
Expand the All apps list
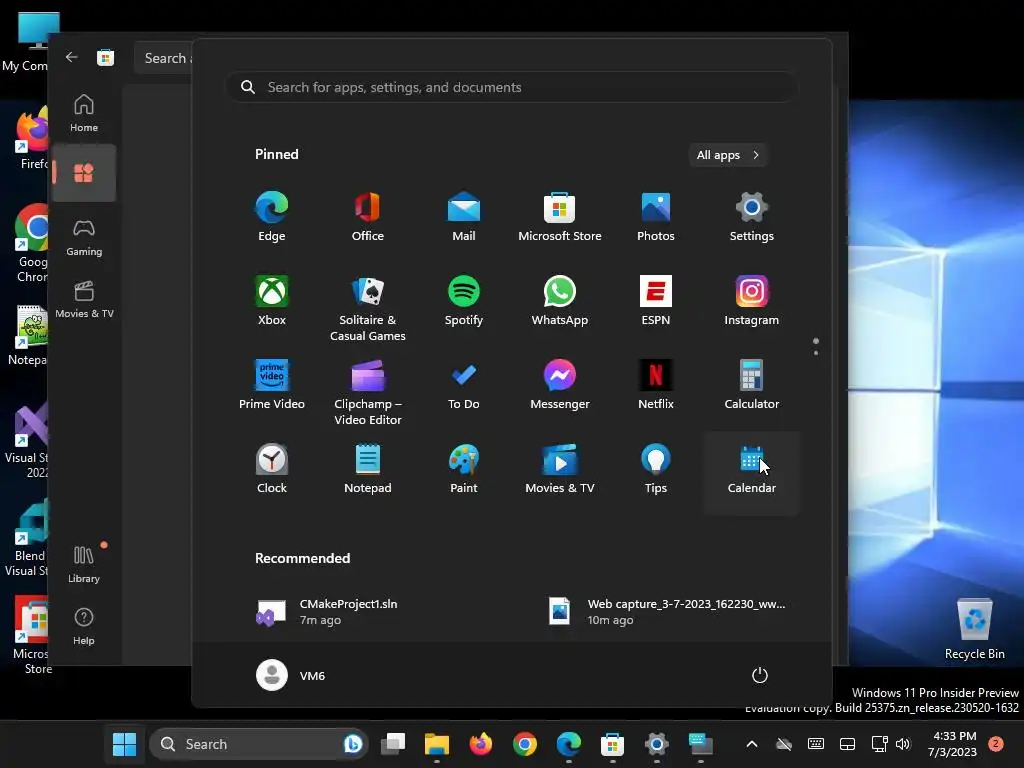click(728, 155)
